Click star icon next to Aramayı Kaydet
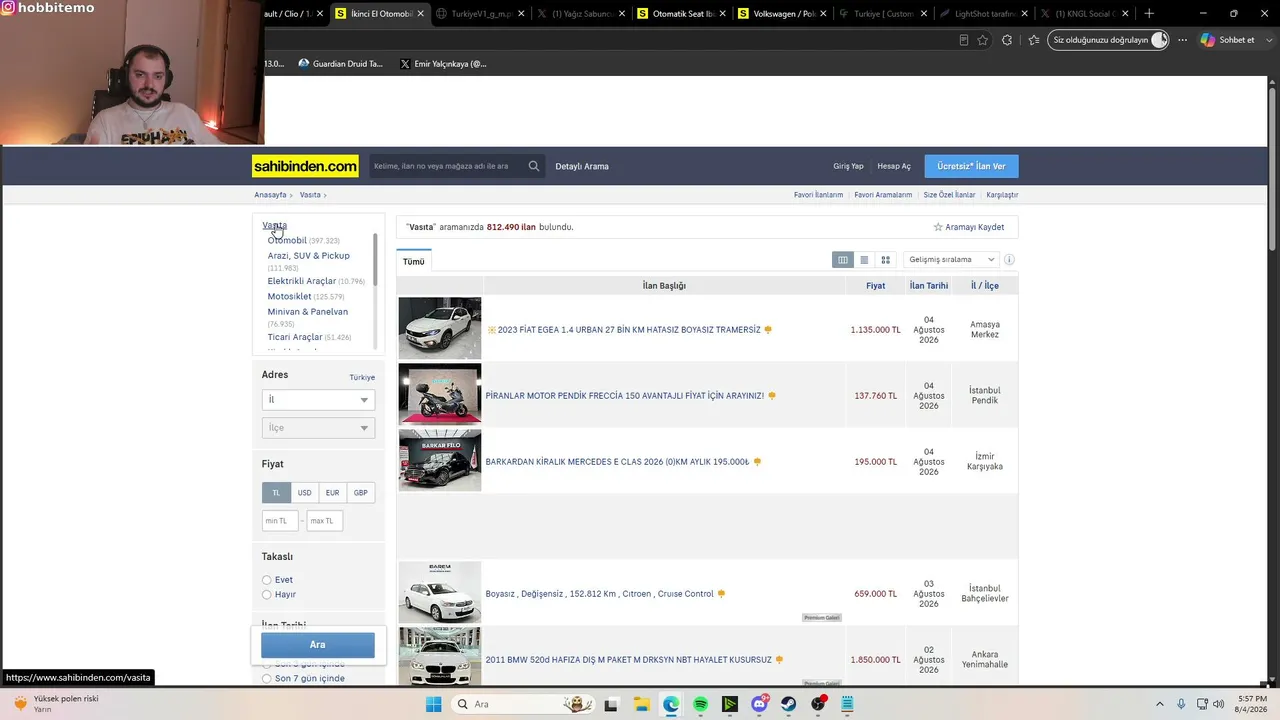 938,227
